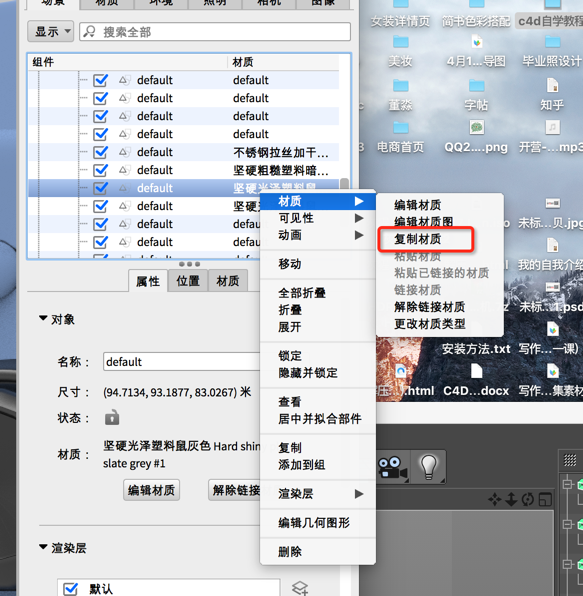This screenshot has height=596, width=583.
Task: Select the 美妆 folder on the desktop
Action: (400, 51)
